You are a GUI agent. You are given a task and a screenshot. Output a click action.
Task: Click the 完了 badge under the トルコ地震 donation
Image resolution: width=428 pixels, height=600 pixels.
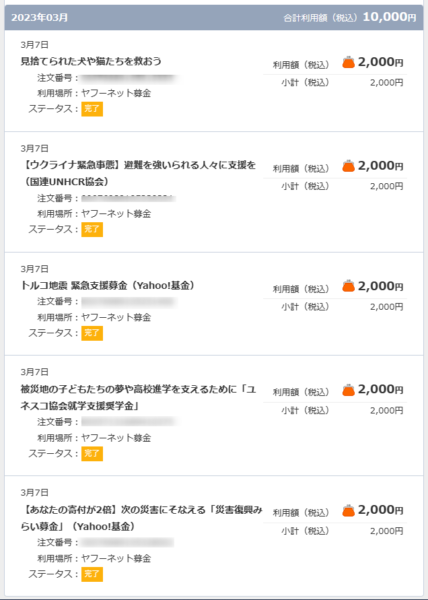[x=92, y=333]
